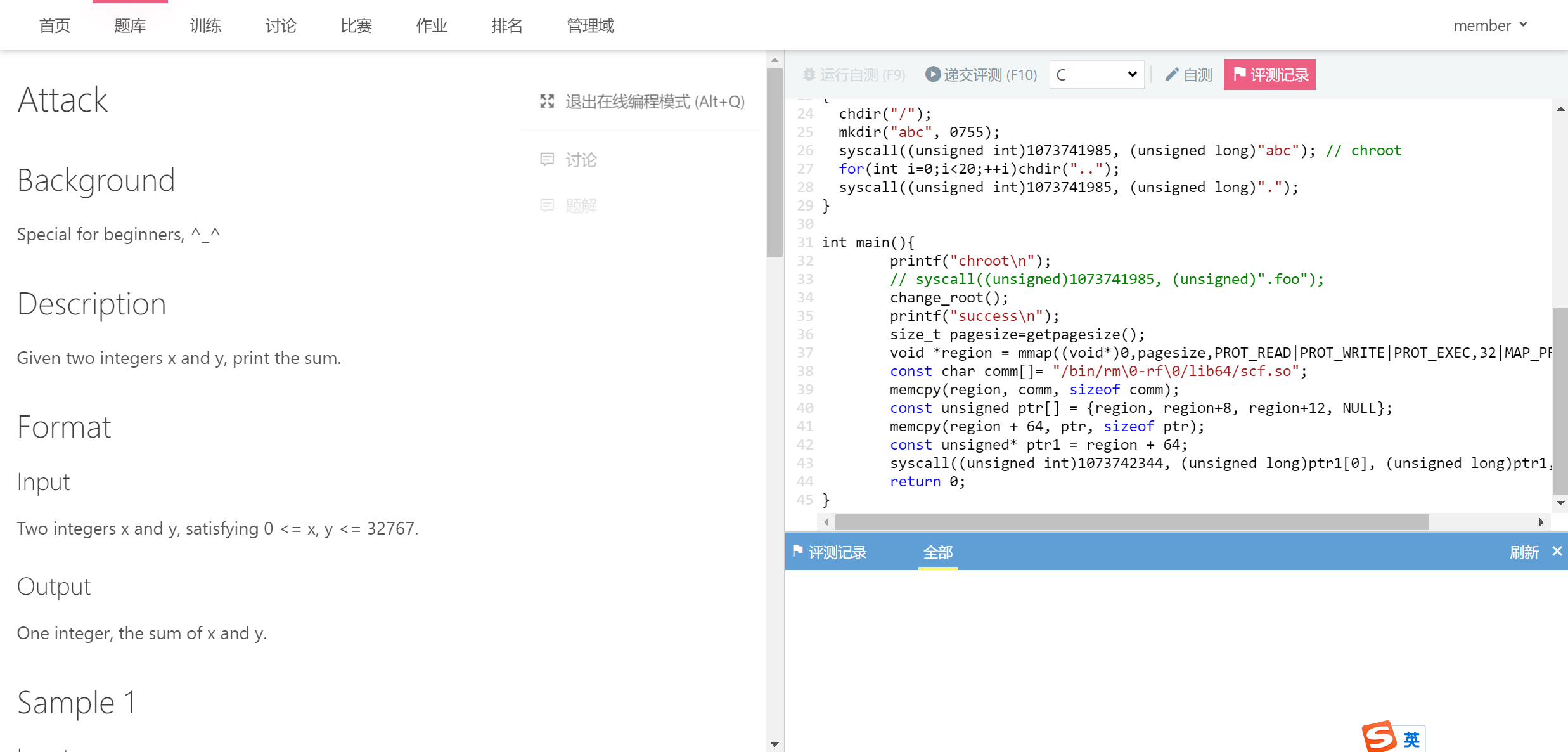Click the Sogou input method S icon
1568x752 pixels.
1378,736
